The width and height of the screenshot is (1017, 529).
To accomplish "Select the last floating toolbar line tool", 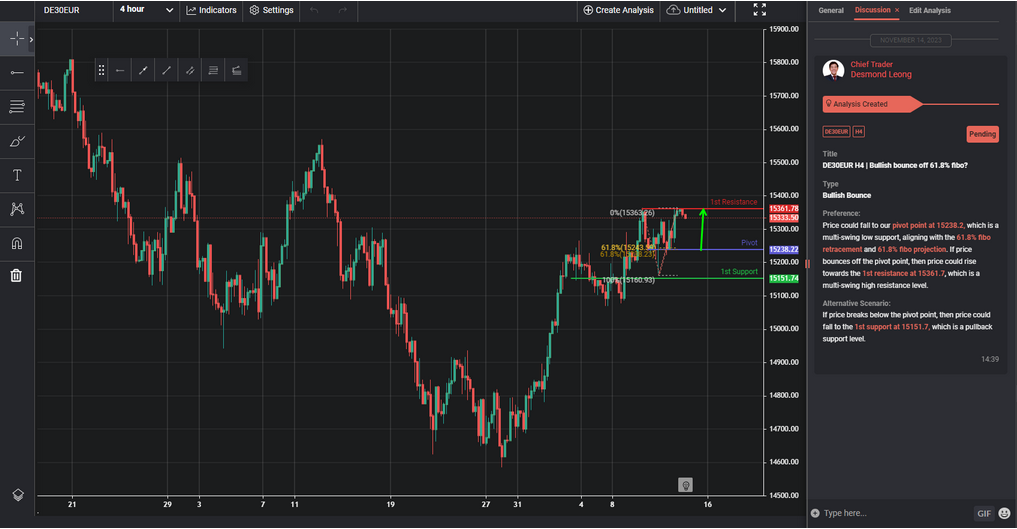I will [237, 71].
